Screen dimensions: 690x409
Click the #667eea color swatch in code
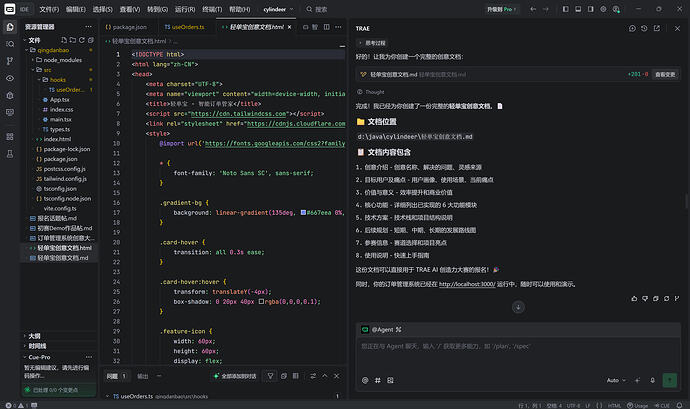tap(303, 213)
